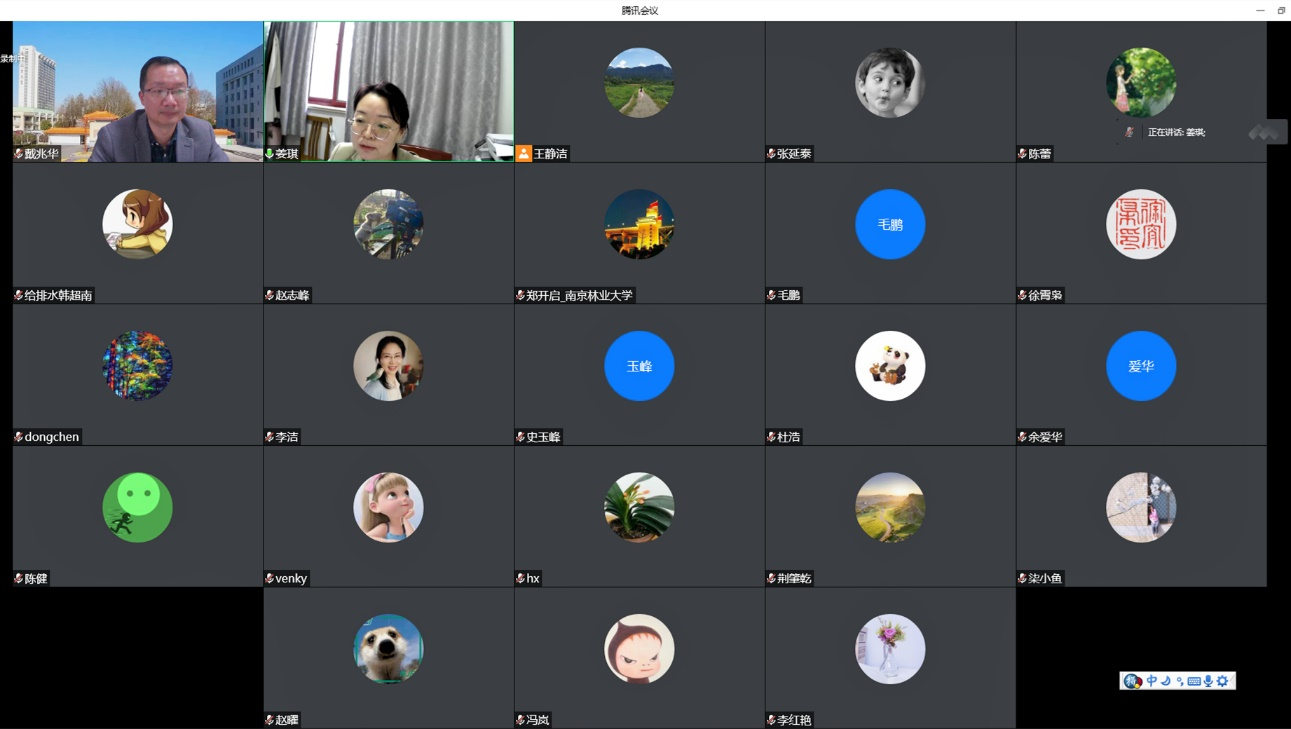
Task: Select 戴兆华's video tile
Action: [137, 90]
